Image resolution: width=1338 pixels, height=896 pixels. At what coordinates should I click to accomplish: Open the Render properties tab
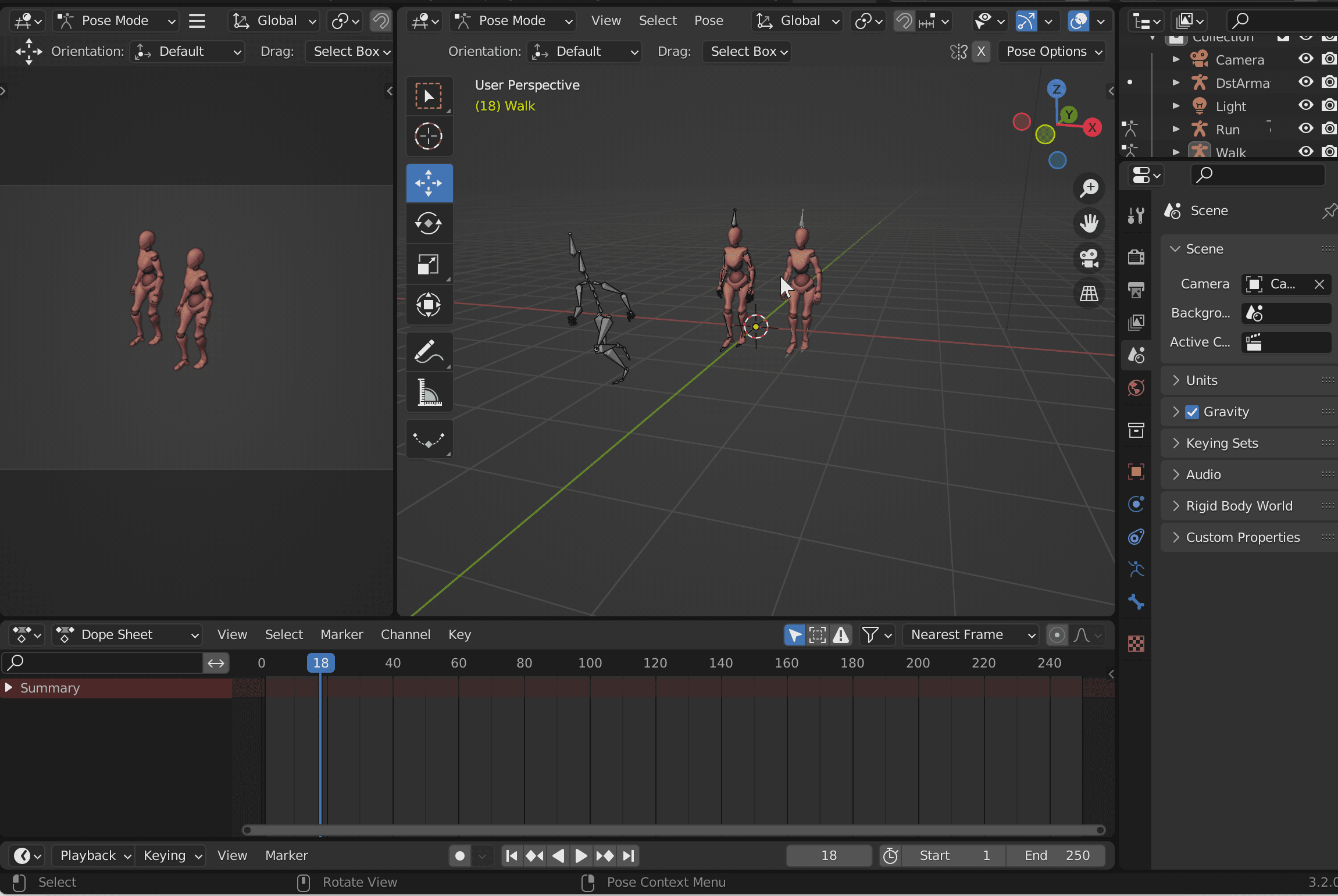[1136, 256]
